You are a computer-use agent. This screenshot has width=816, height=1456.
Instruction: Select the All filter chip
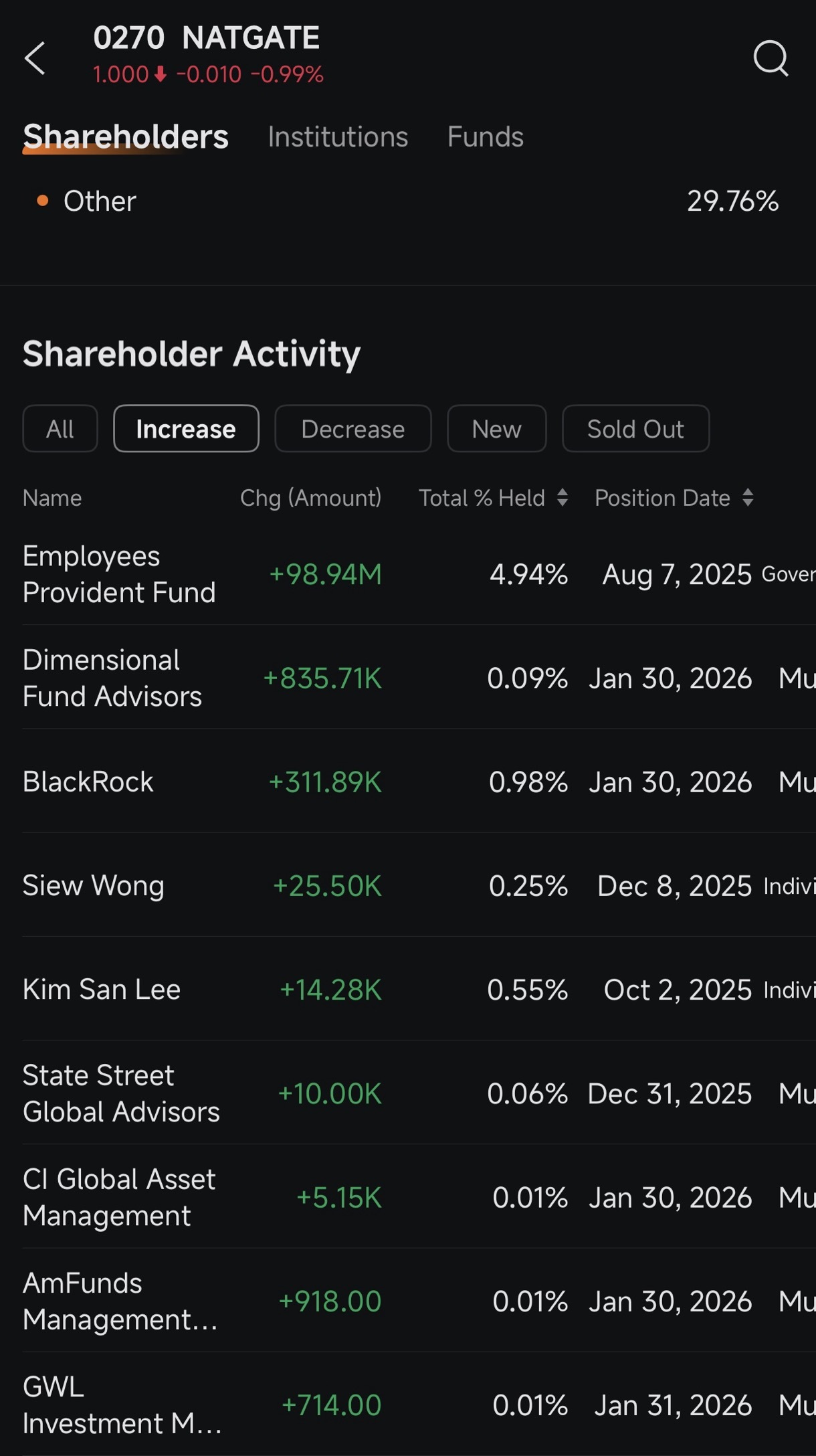click(x=60, y=429)
